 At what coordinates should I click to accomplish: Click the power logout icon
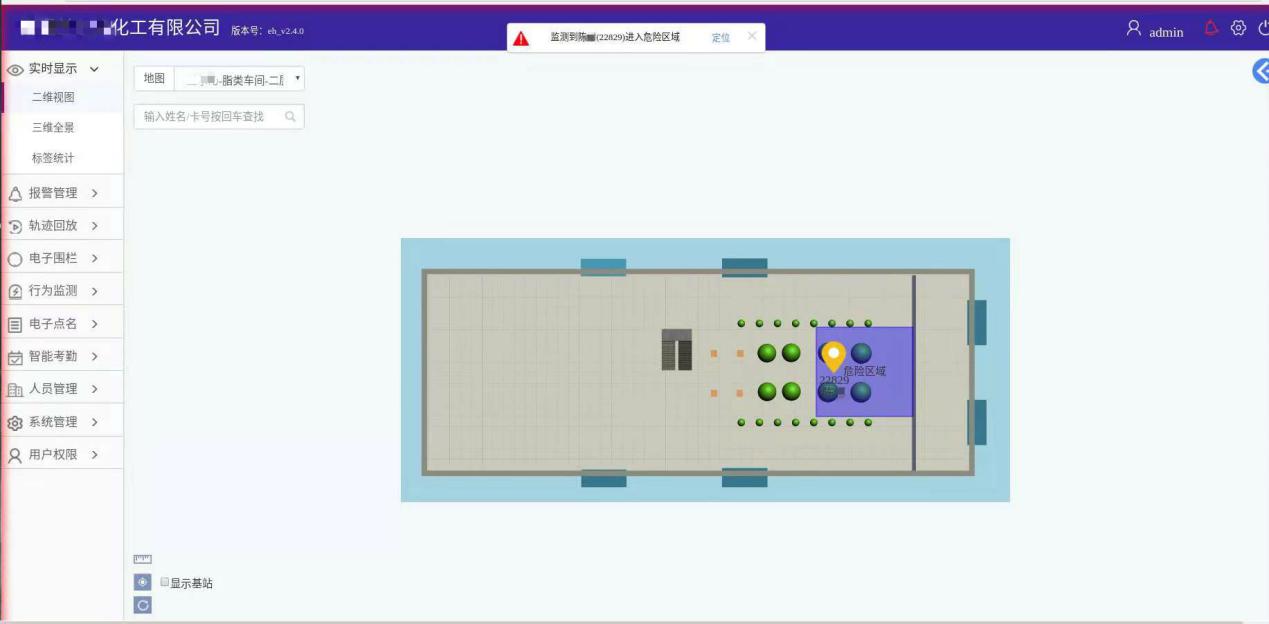click(x=1263, y=29)
